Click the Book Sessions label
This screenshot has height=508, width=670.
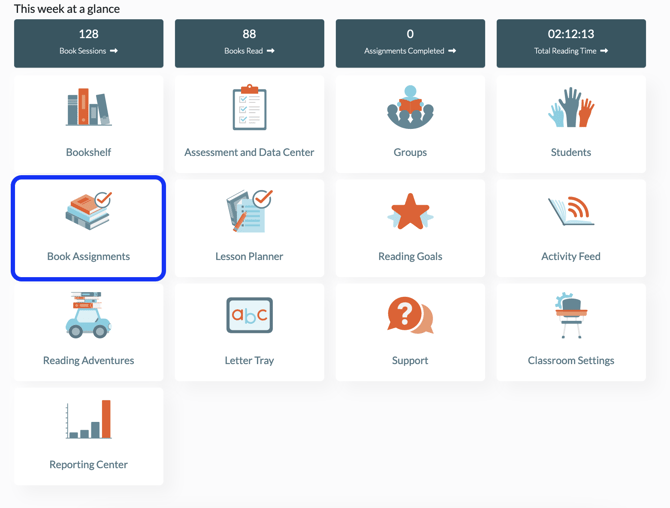click(x=82, y=51)
